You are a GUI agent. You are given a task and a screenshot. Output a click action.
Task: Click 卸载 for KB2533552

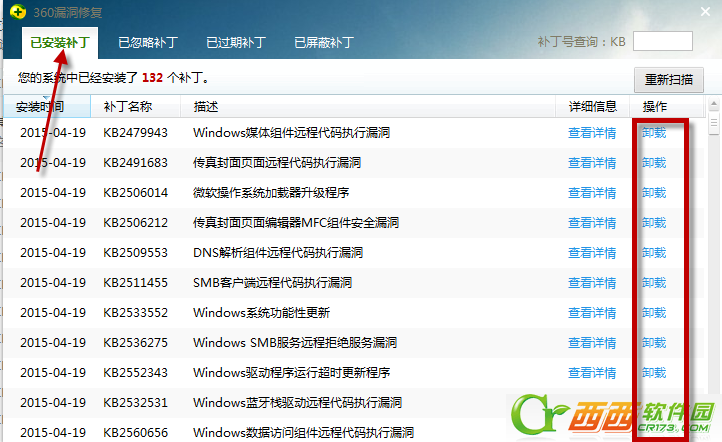[x=654, y=313]
